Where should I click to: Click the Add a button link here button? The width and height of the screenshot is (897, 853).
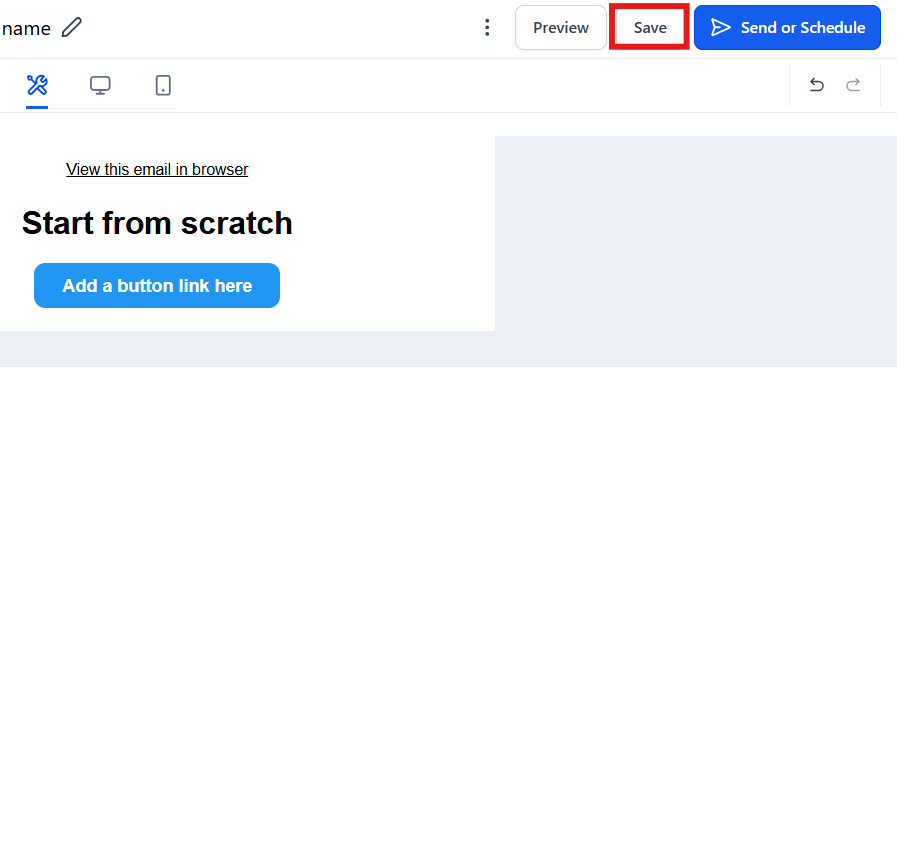pos(157,286)
